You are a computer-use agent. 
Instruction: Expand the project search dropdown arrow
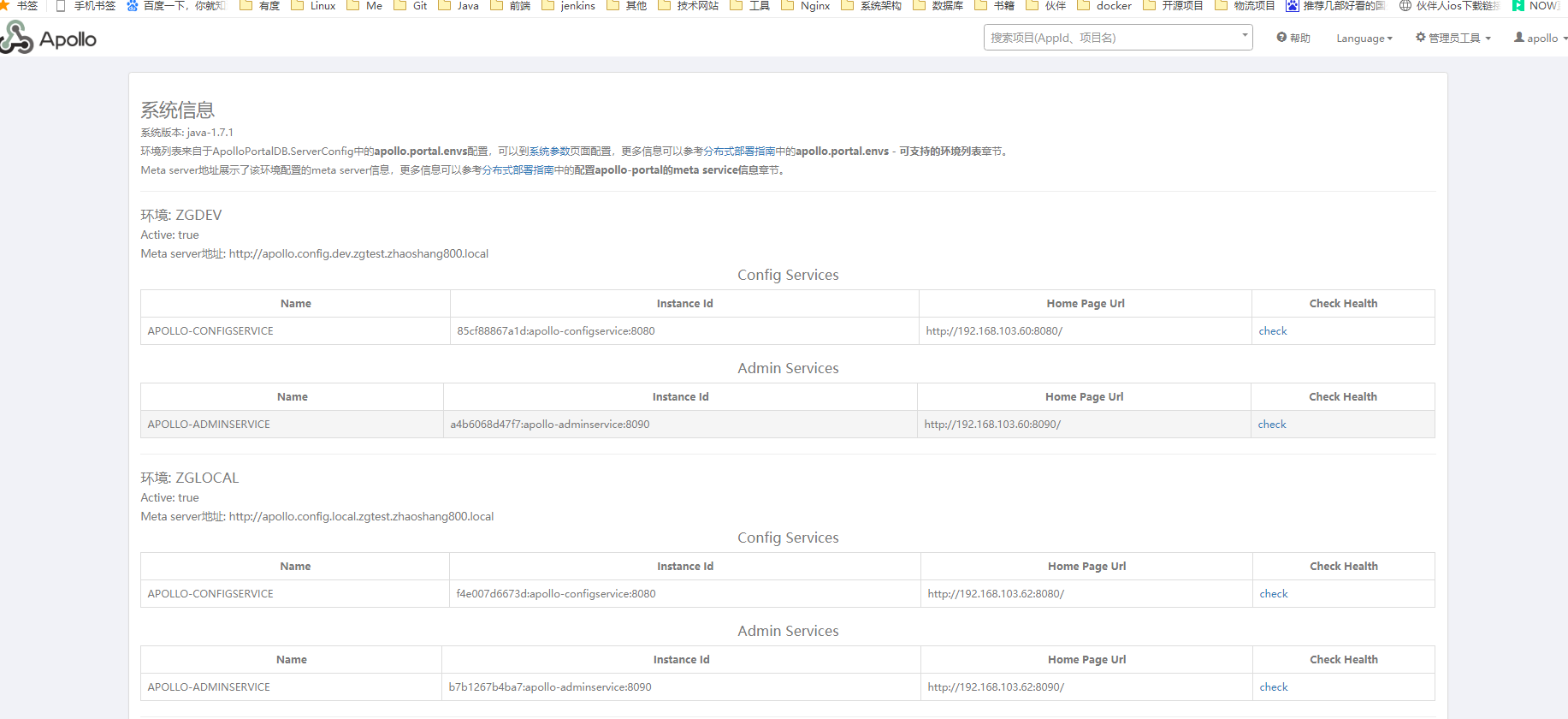click(x=1245, y=36)
